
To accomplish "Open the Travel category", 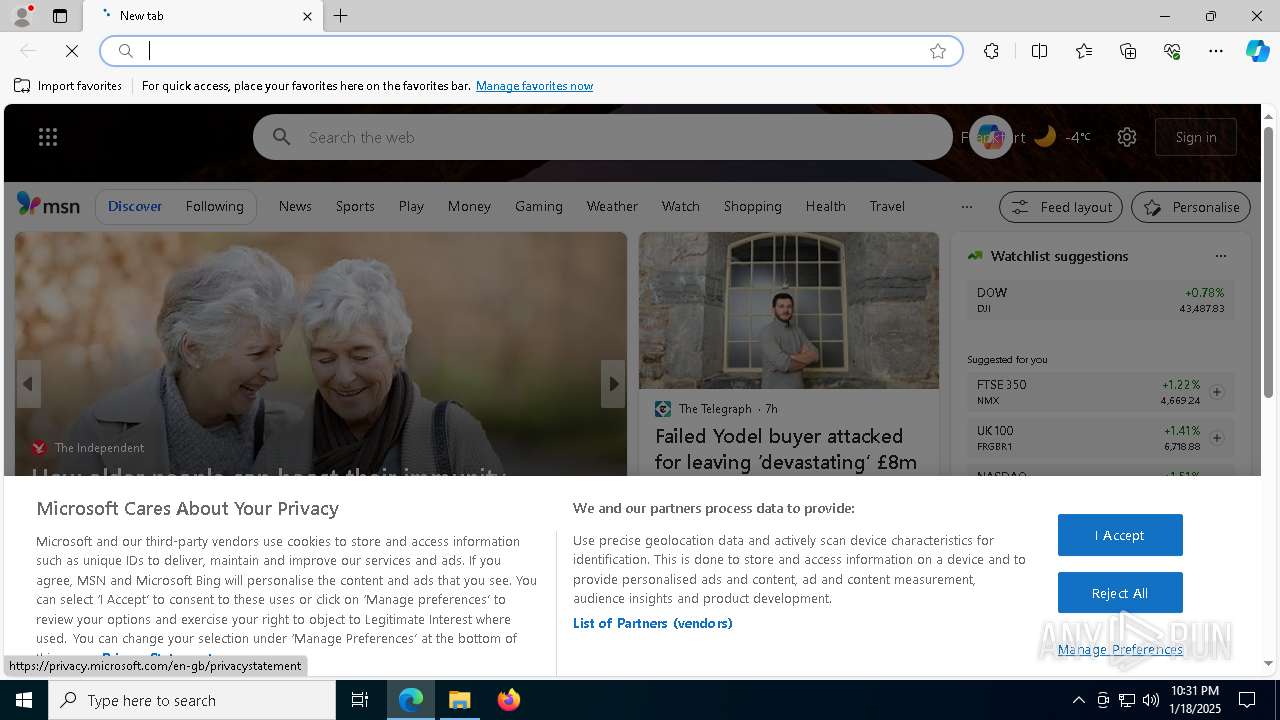I will (887, 206).
